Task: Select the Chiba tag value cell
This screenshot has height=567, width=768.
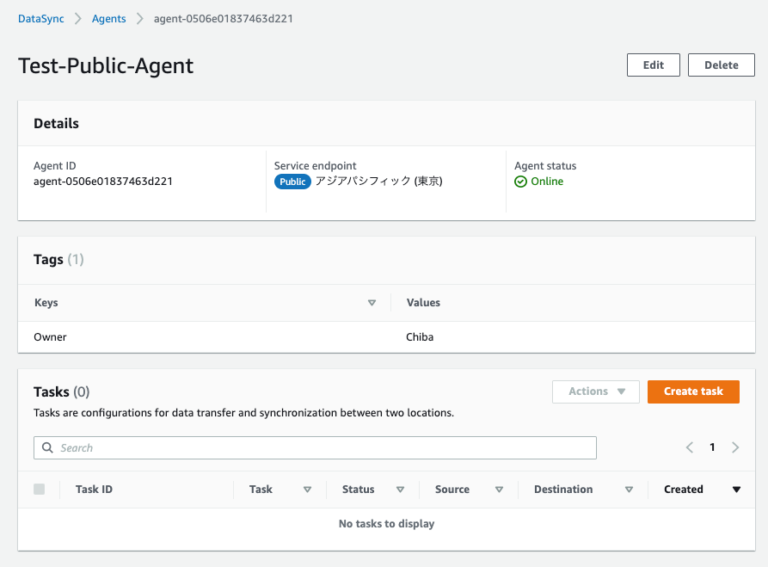Action: tap(420, 337)
